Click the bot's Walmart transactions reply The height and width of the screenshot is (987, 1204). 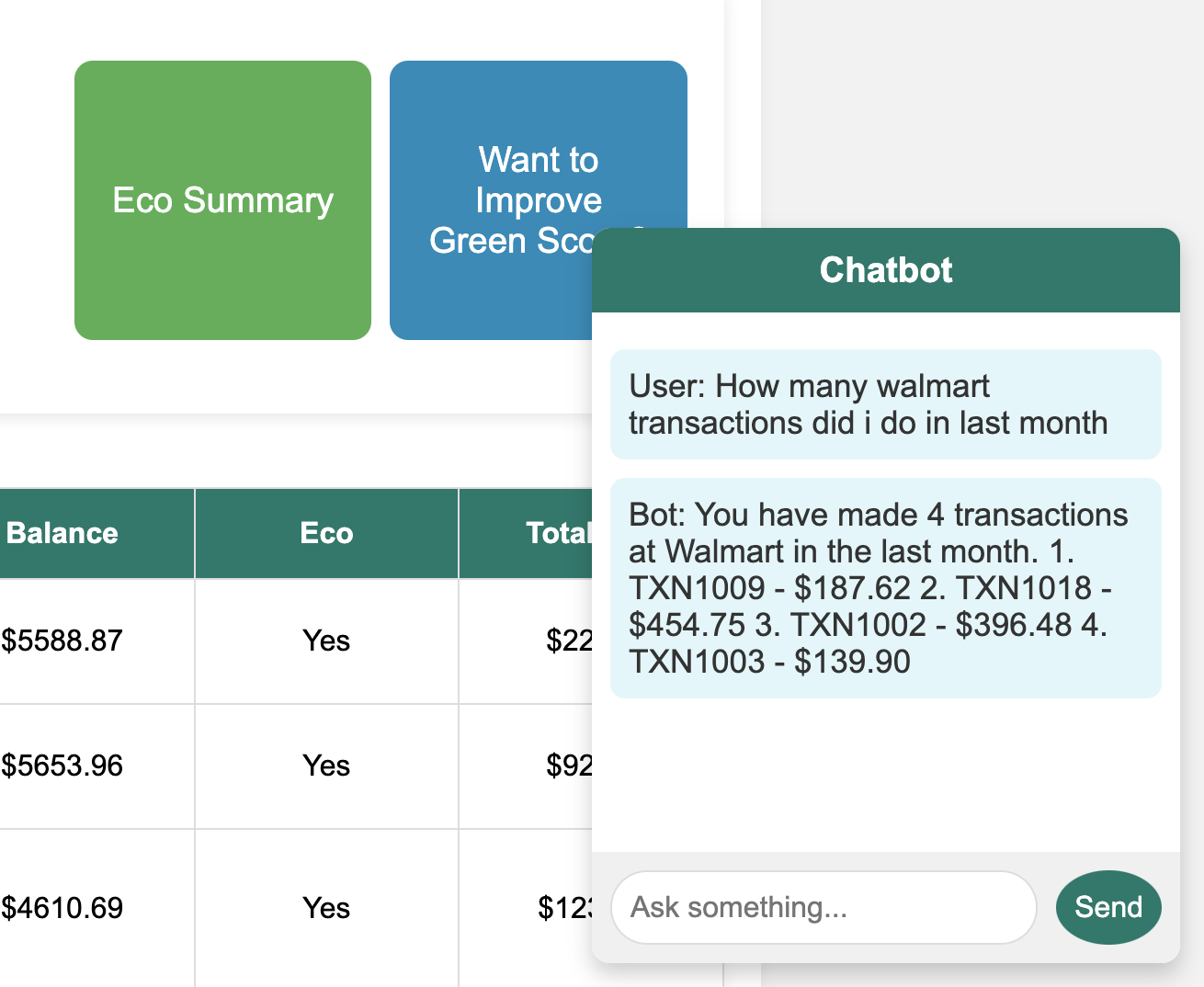coord(885,588)
